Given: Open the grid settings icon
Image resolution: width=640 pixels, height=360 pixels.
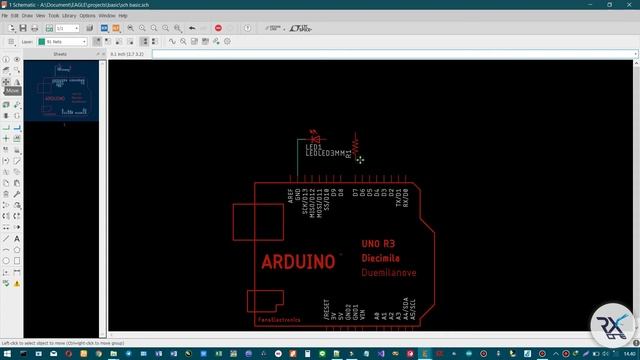Looking at the screenshot, I should click(11, 42).
